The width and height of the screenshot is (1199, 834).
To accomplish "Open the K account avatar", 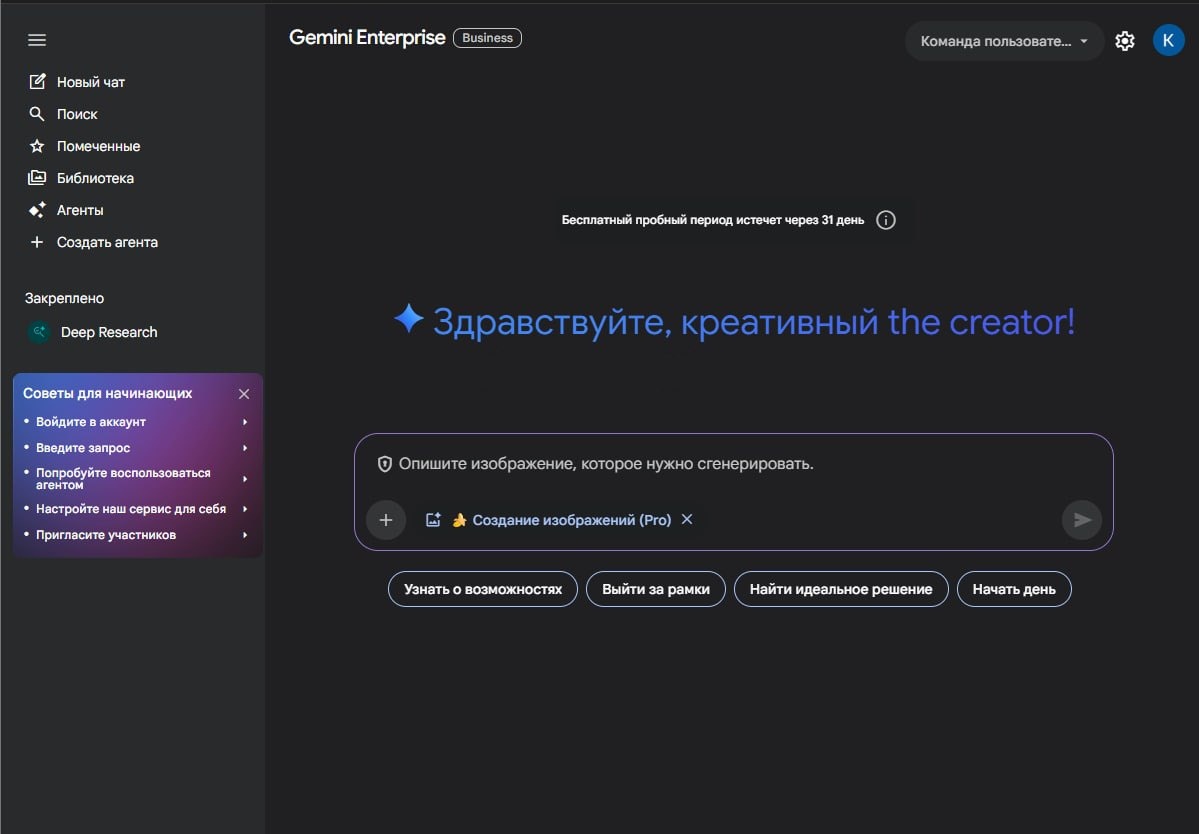I will click(x=1168, y=41).
